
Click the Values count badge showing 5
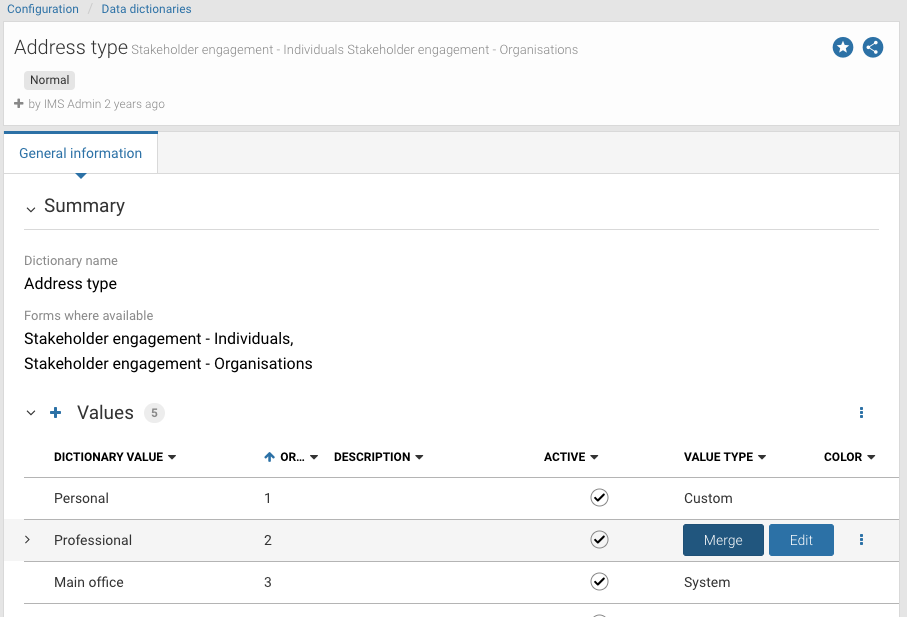click(154, 413)
